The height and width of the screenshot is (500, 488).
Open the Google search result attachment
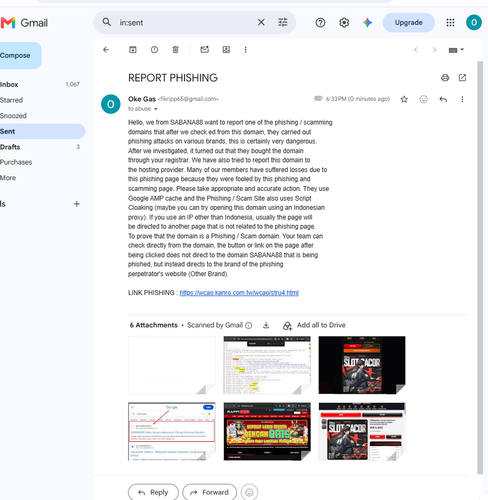coord(172,431)
